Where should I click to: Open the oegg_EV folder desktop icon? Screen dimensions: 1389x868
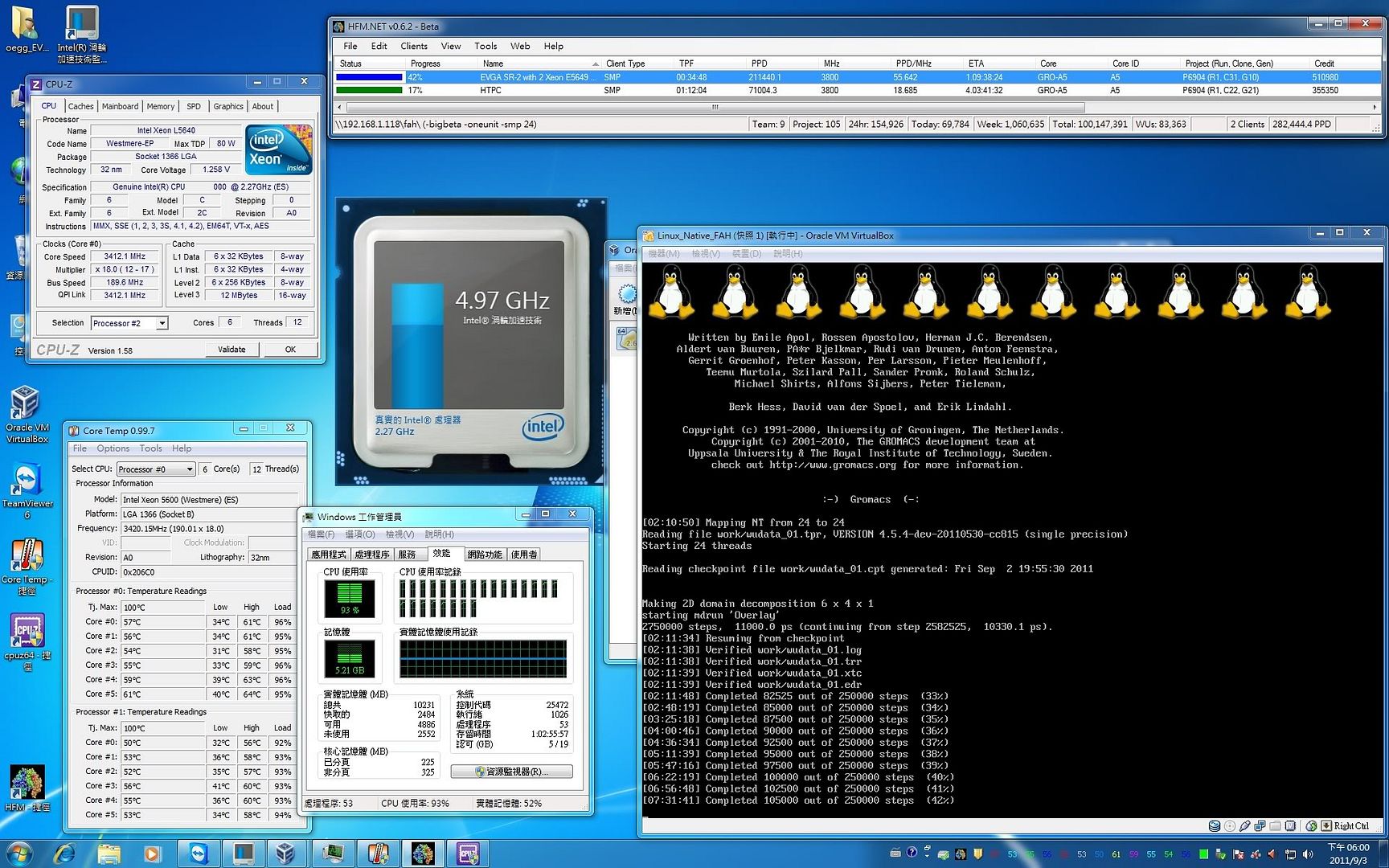(x=27, y=30)
